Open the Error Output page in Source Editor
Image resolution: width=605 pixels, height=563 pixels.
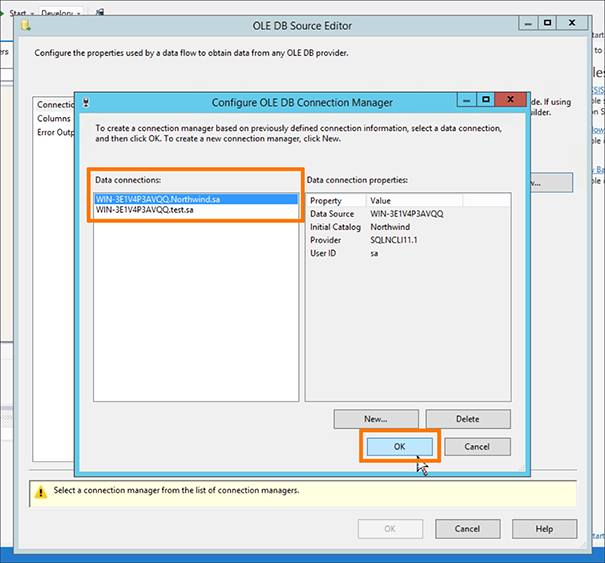(55, 132)
